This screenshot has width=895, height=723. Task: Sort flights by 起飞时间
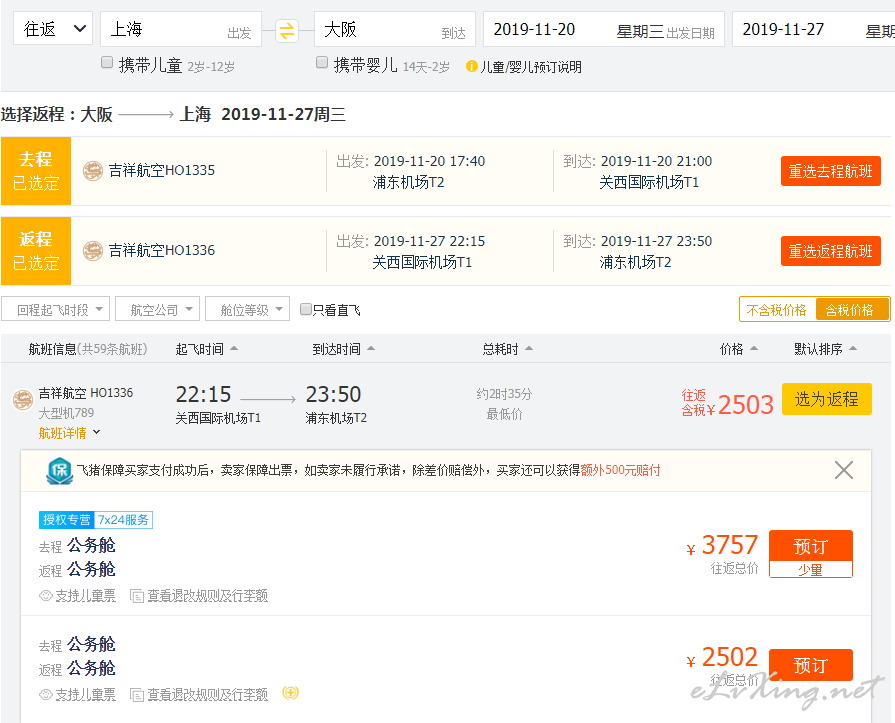point(207,349)
